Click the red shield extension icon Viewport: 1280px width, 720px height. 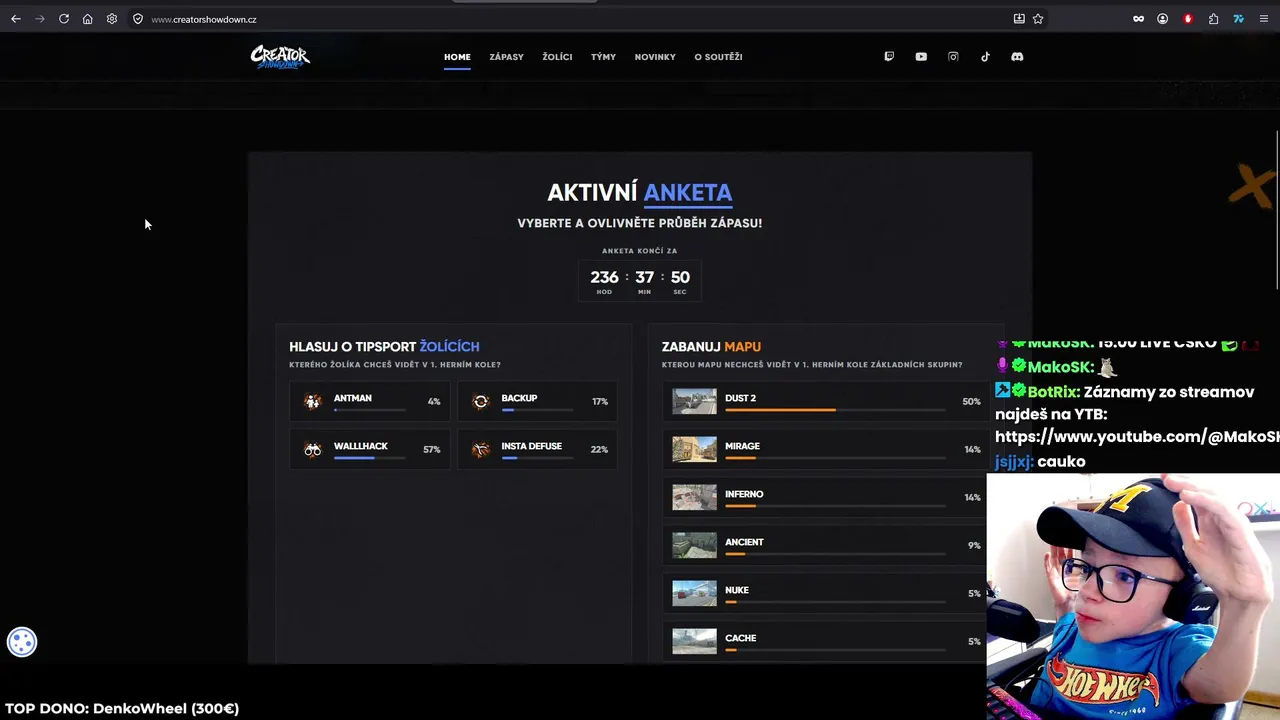(1188, 19)
